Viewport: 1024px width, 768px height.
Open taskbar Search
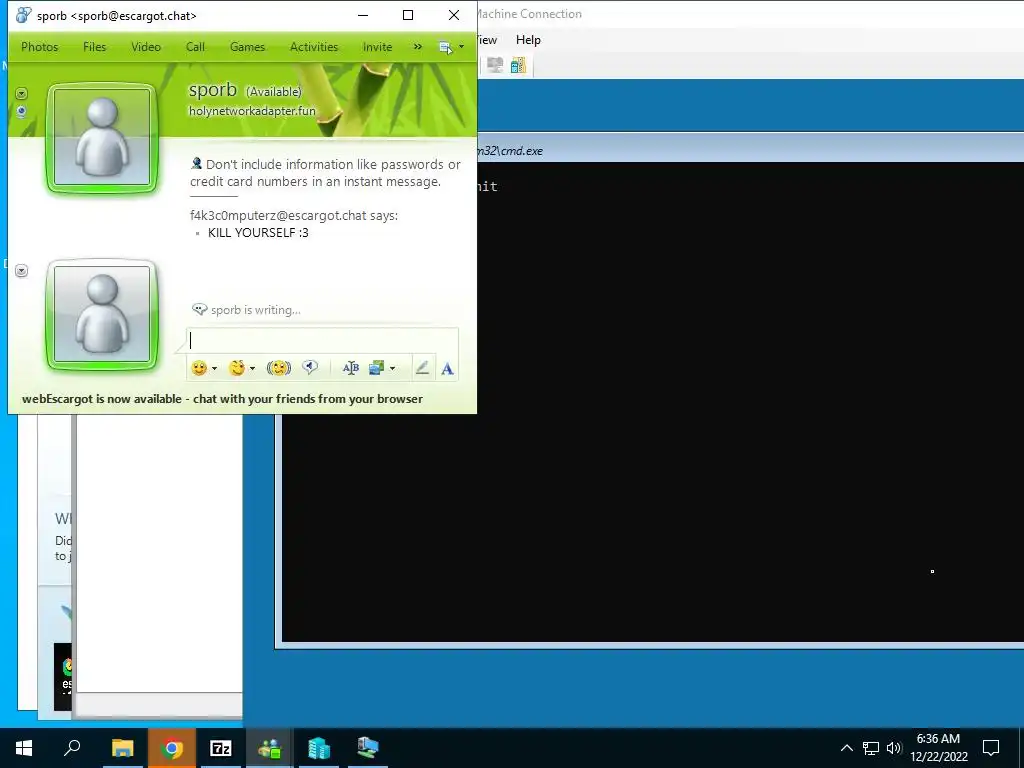coord(72,748)
